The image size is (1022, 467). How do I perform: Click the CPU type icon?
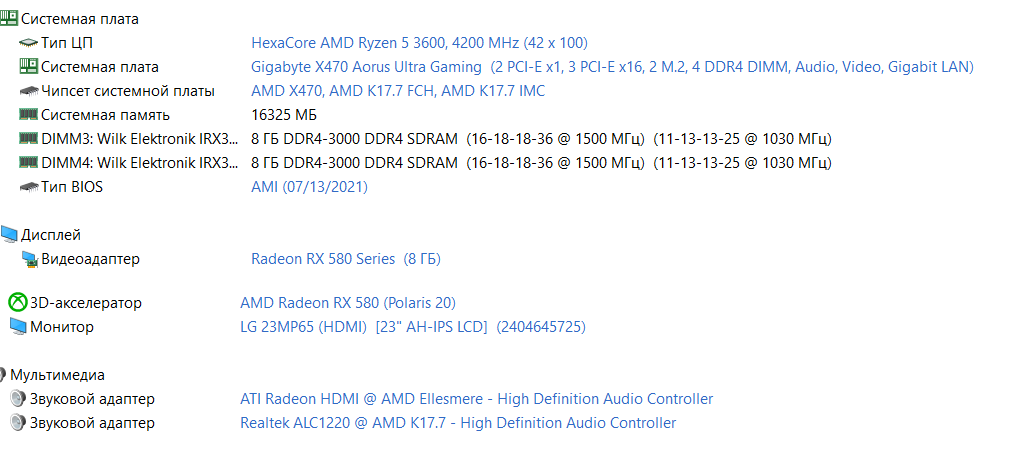(28, 43)
